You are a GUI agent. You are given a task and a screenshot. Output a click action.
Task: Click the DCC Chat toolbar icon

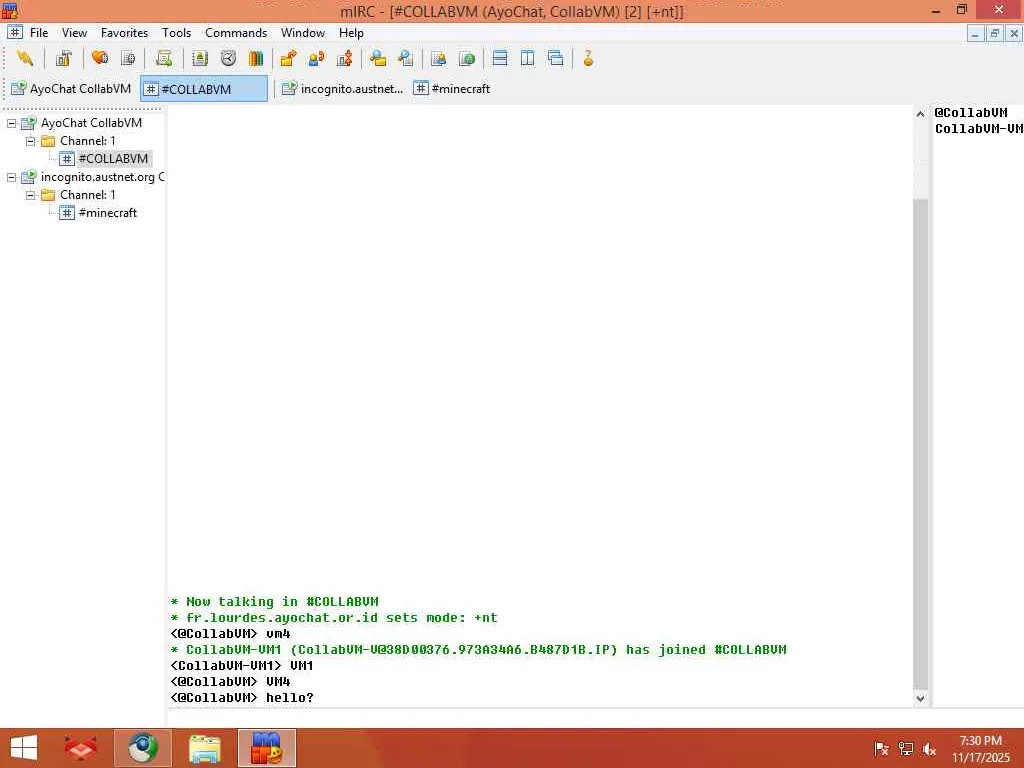(317, 59)
